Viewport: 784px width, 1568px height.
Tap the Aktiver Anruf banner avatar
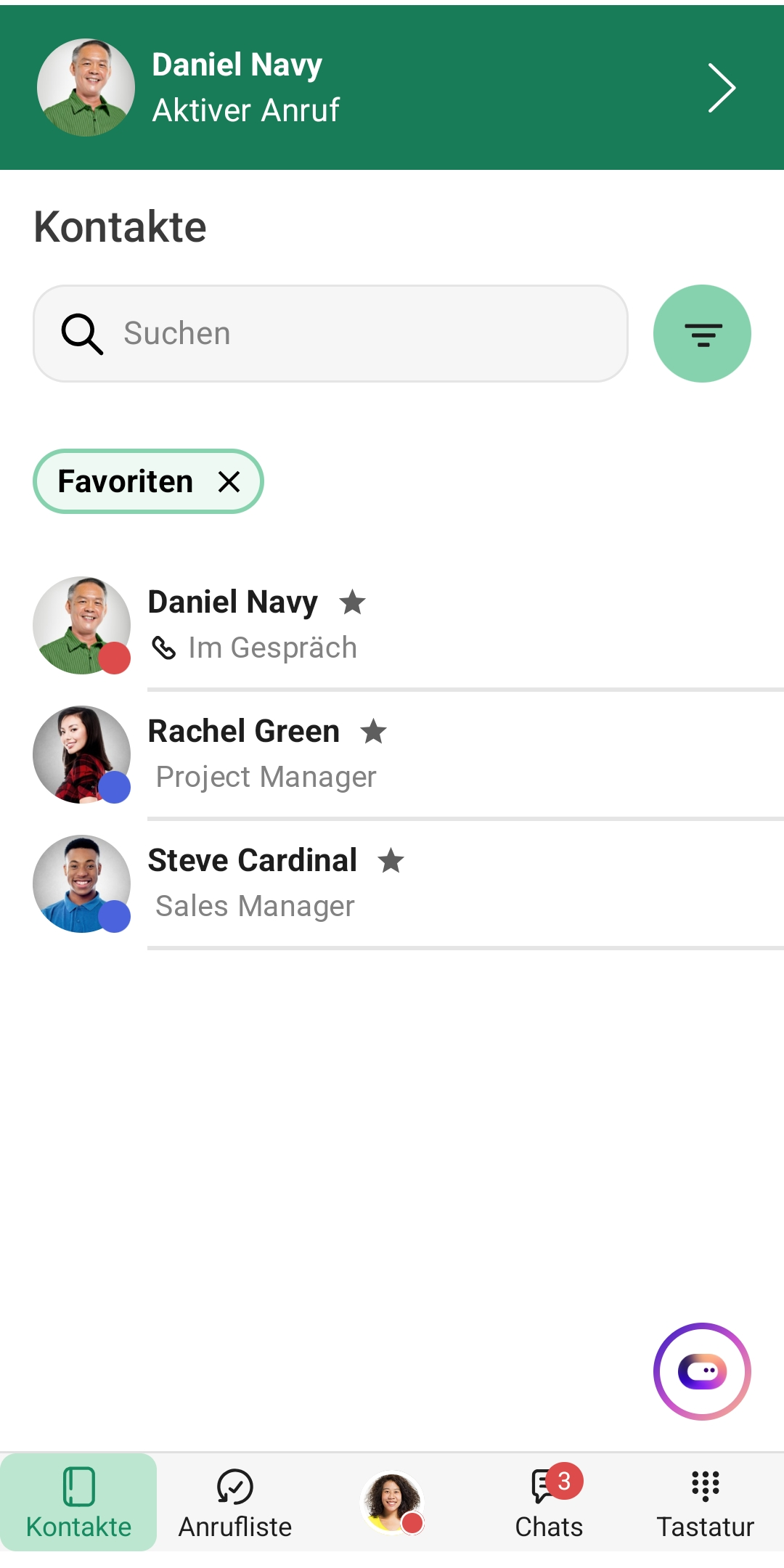(86, 88)
